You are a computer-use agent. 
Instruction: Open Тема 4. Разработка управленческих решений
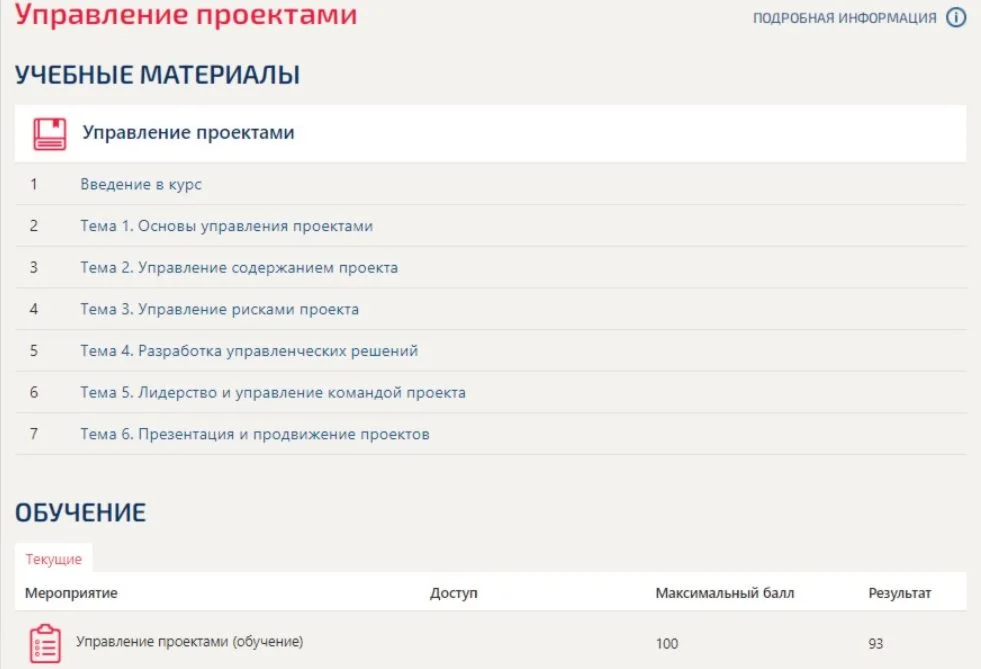tap(249, 351)
